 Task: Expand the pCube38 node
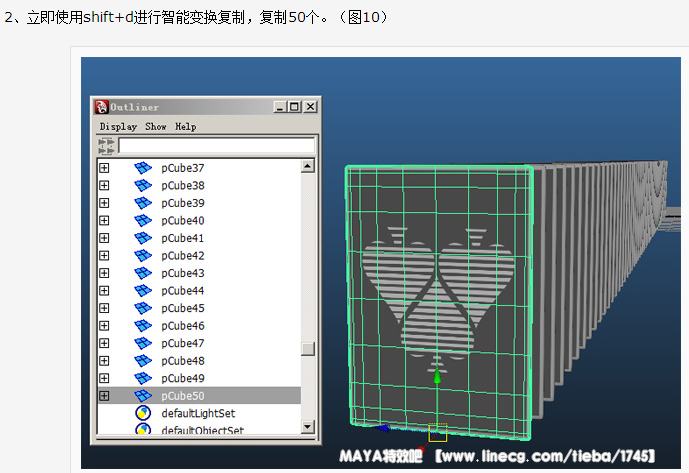pyautogui.click(x=104, y=186)
